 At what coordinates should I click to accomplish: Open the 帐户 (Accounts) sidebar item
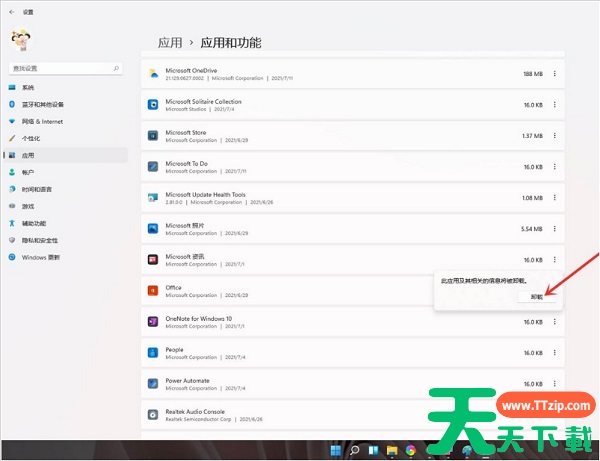[65, 173]
